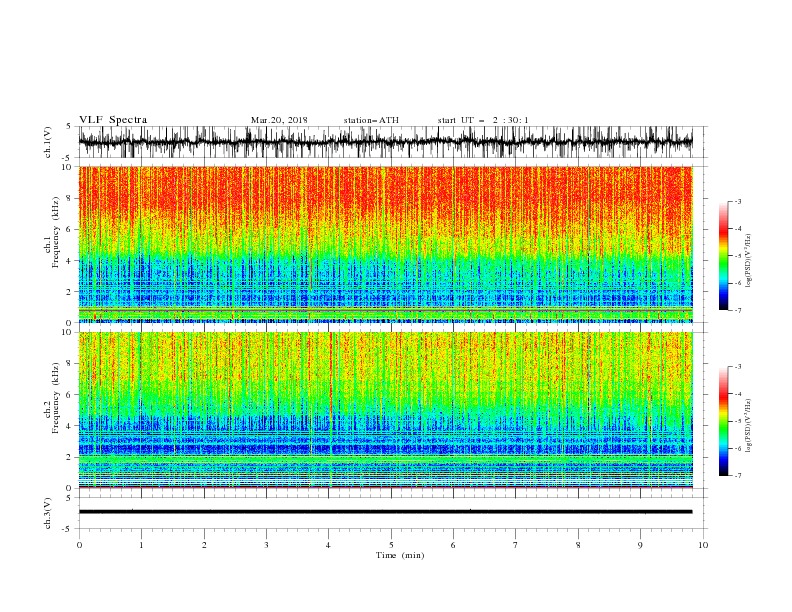Click the date "Mar.20, 2018"
The height and width of the screenshot is (612, 792).
click(x=279, y=120)
